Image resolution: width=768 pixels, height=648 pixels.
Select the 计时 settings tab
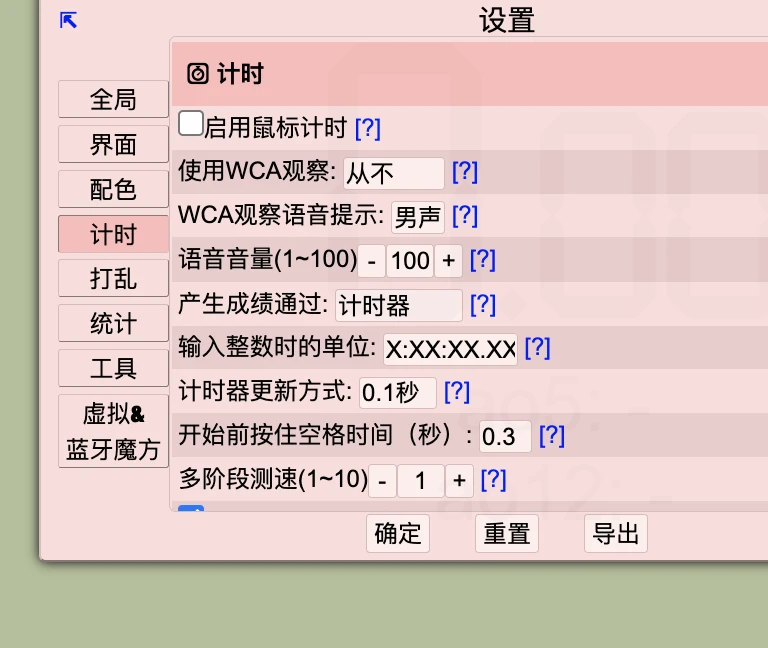(x=113, y=234)
